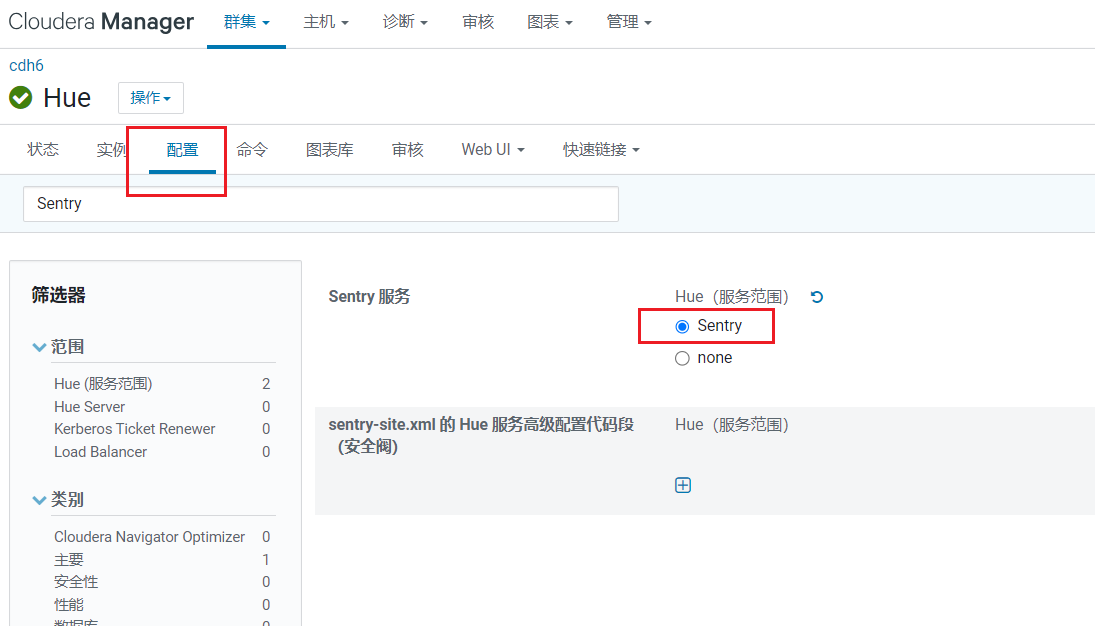
Task: Switch to the 实例 tab
Action: coord(112,150)
